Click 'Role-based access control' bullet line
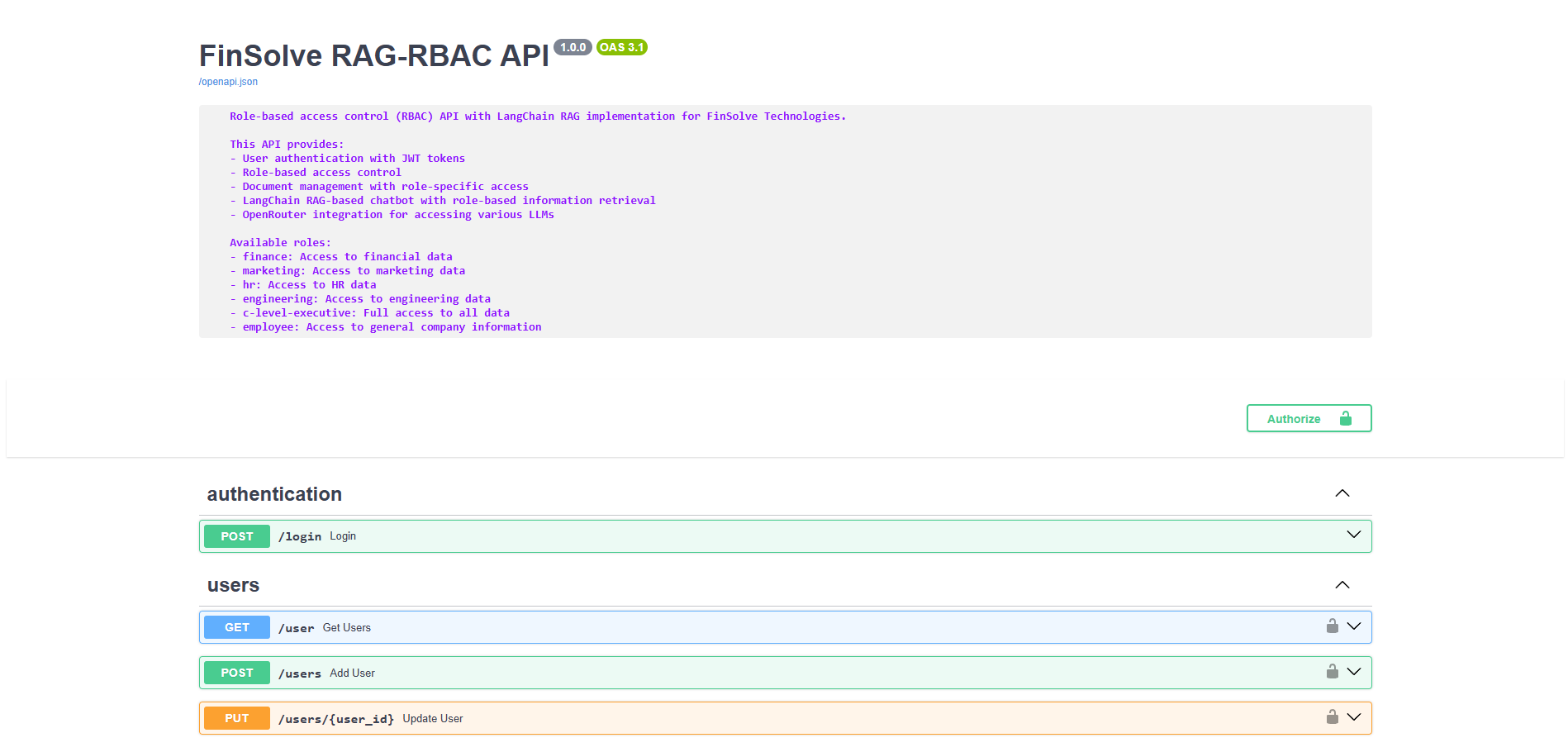This screenshot has height=752, width=1568. point(316,173)
